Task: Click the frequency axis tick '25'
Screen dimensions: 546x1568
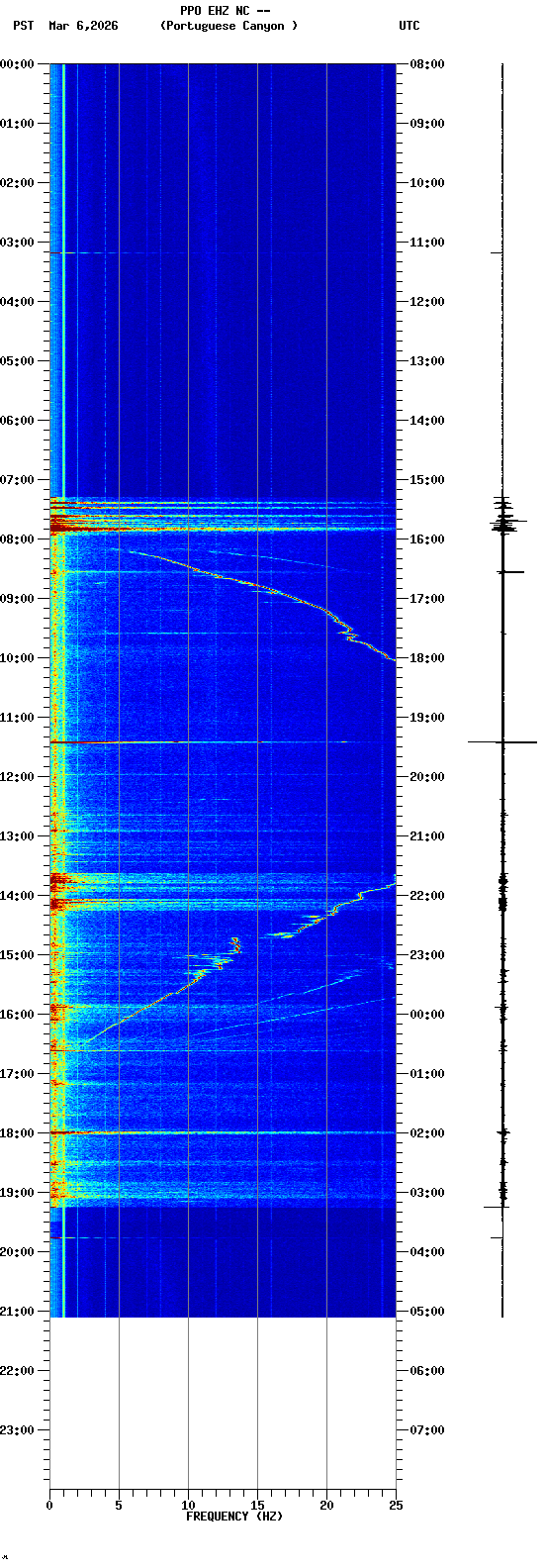Action: (x=396, y=1506)
